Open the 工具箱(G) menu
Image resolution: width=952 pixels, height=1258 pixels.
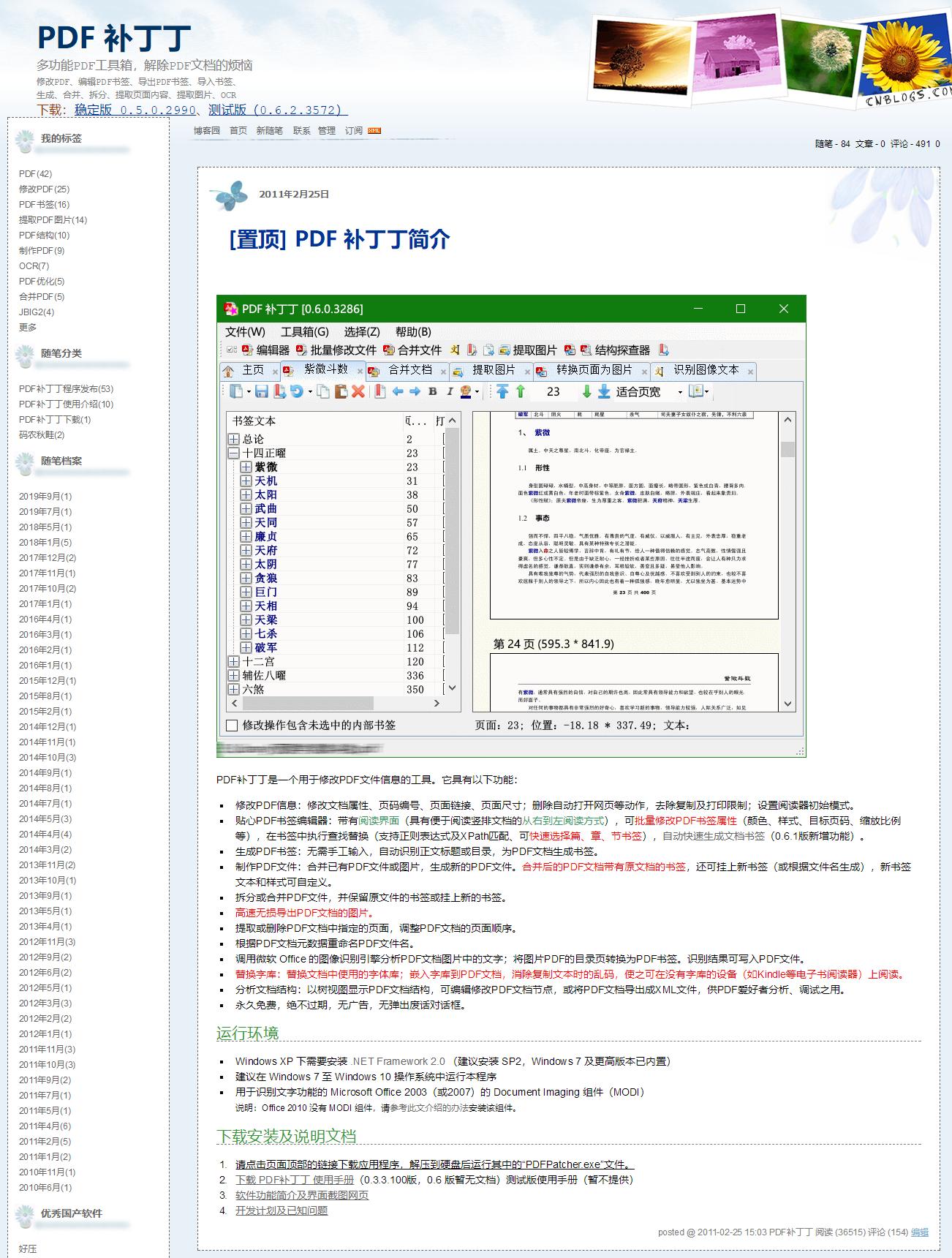pos(305,332)
